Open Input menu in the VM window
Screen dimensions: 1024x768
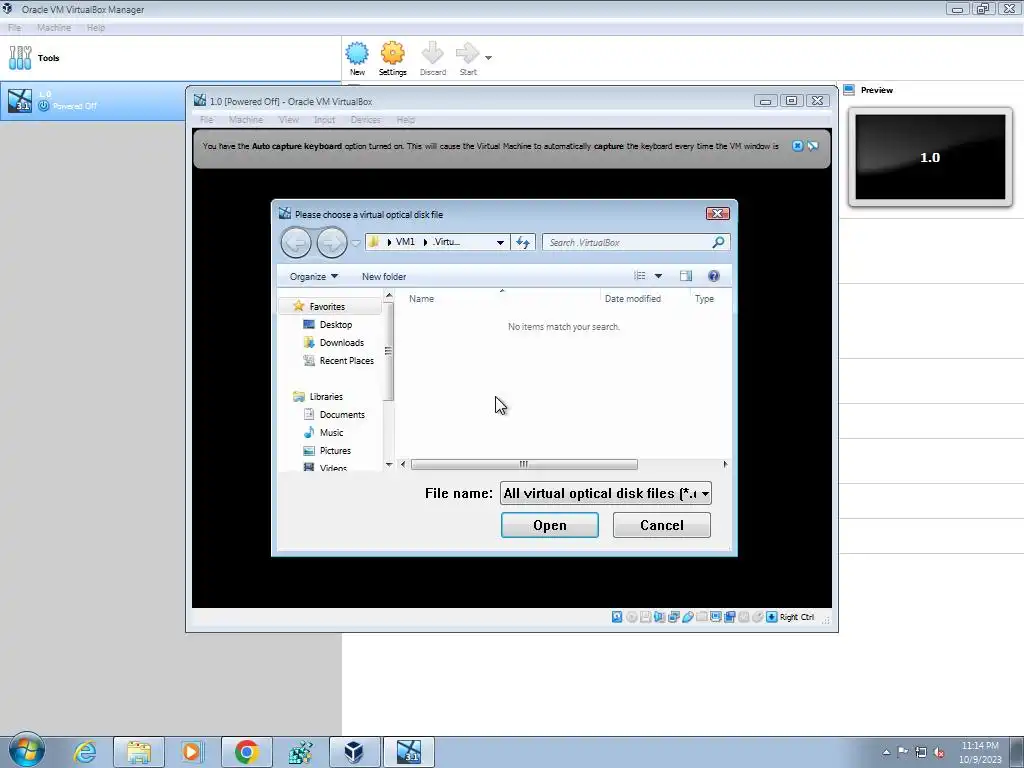click(324, 120)
